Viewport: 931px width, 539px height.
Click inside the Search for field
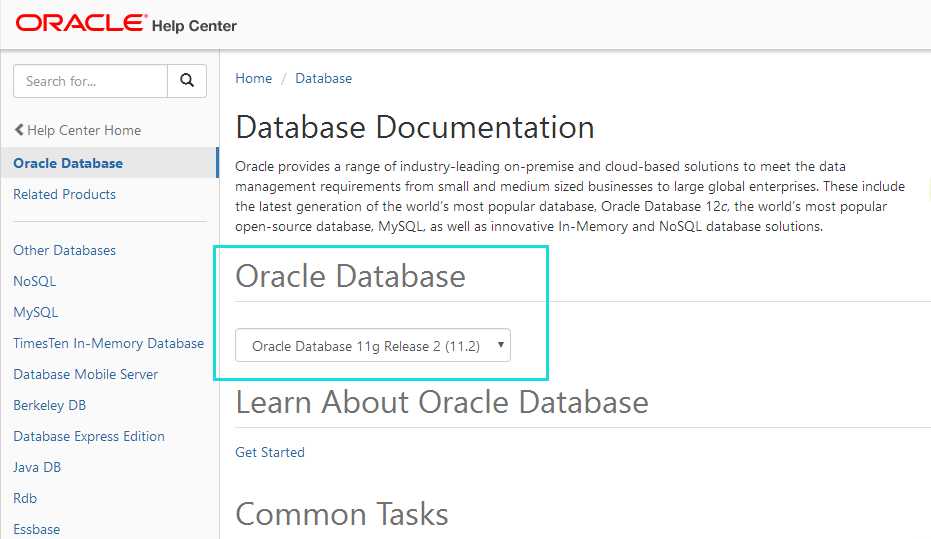click(90, 81)
